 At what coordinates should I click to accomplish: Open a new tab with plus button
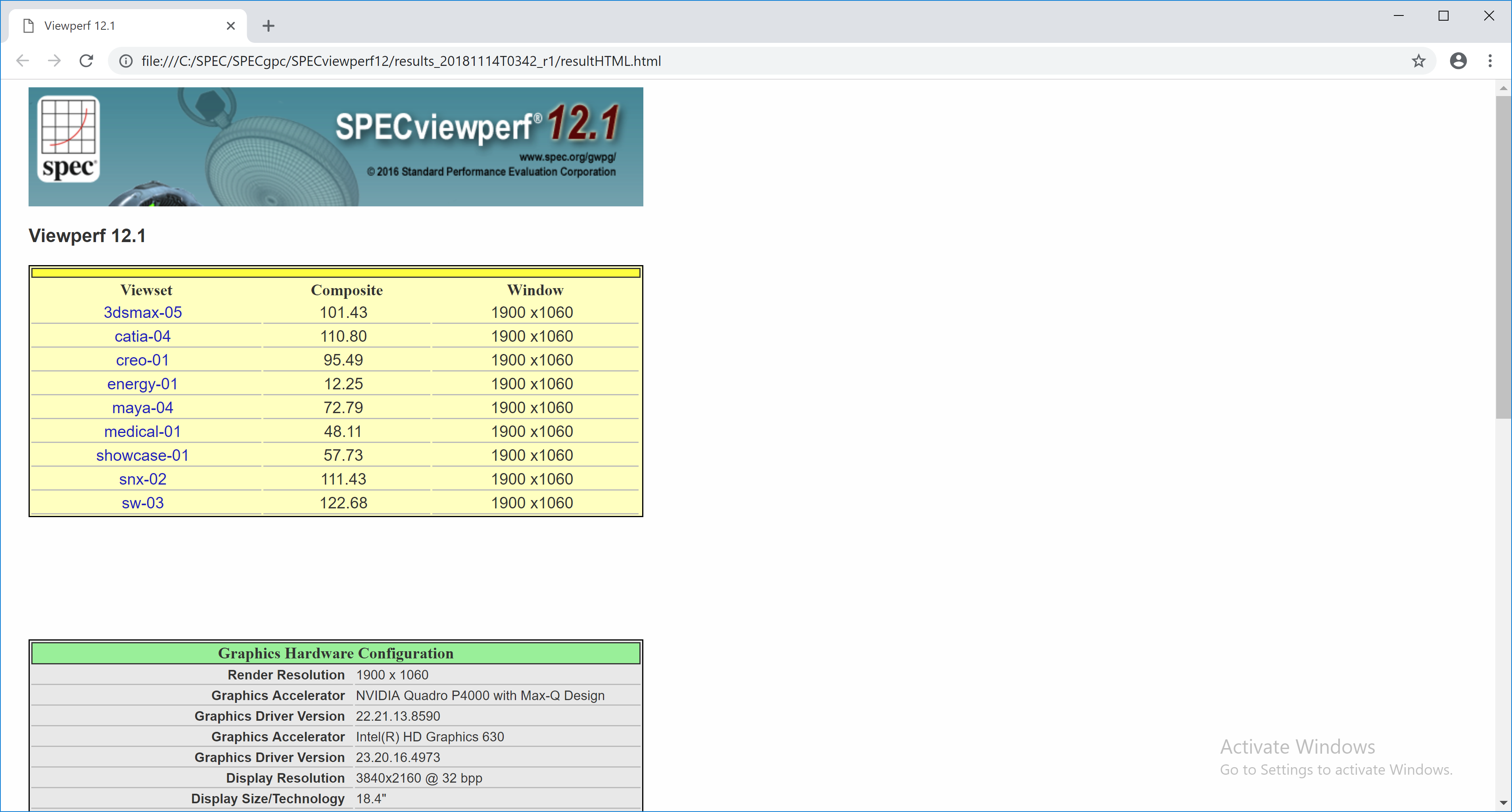click(268, 26)
